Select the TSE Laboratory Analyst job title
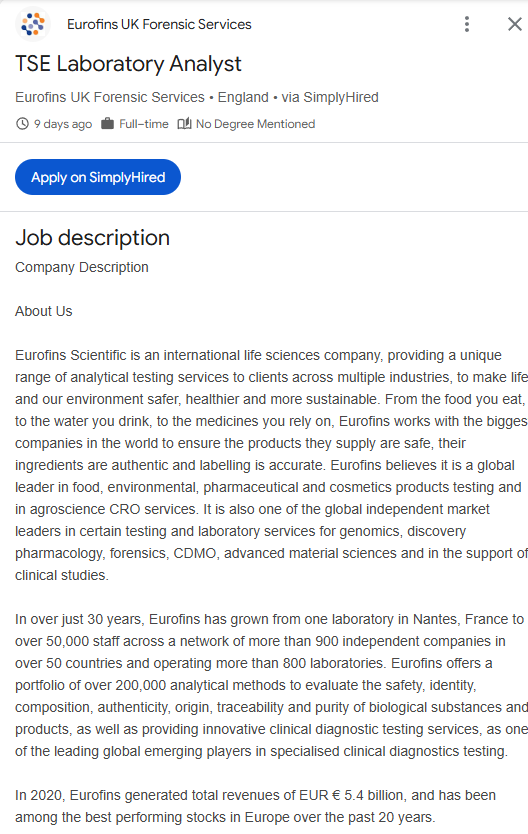The image size is (528, 834). pyautogui.click(x=128, y=64)
